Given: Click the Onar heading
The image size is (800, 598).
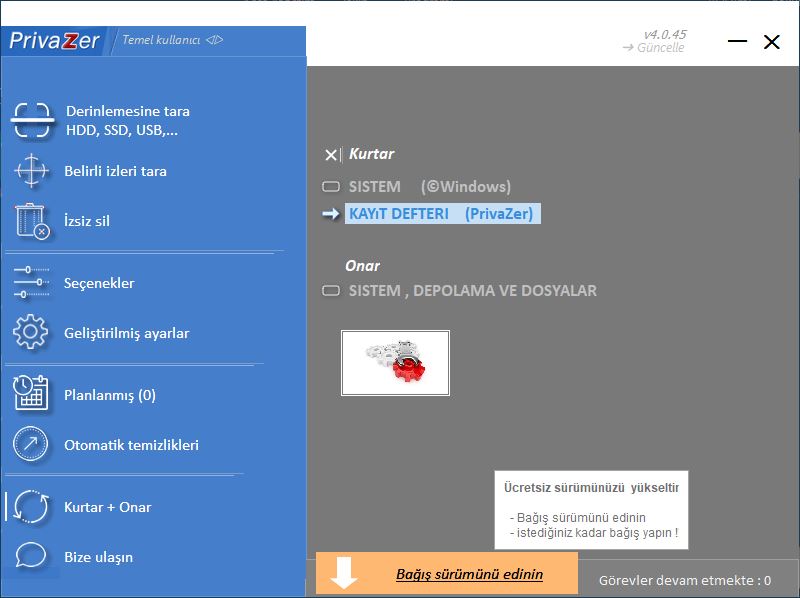Looking at the screenshot, I should [x=362, y=265].
